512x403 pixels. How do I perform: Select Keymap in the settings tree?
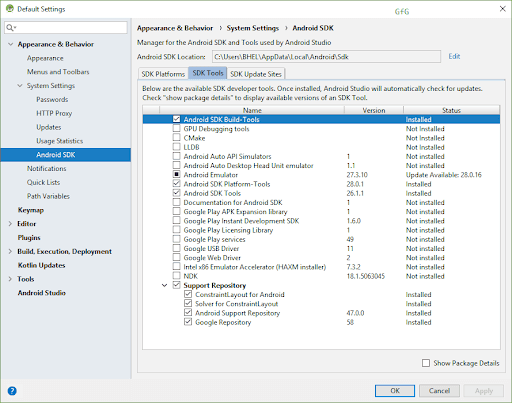click(x=31, y=210)
